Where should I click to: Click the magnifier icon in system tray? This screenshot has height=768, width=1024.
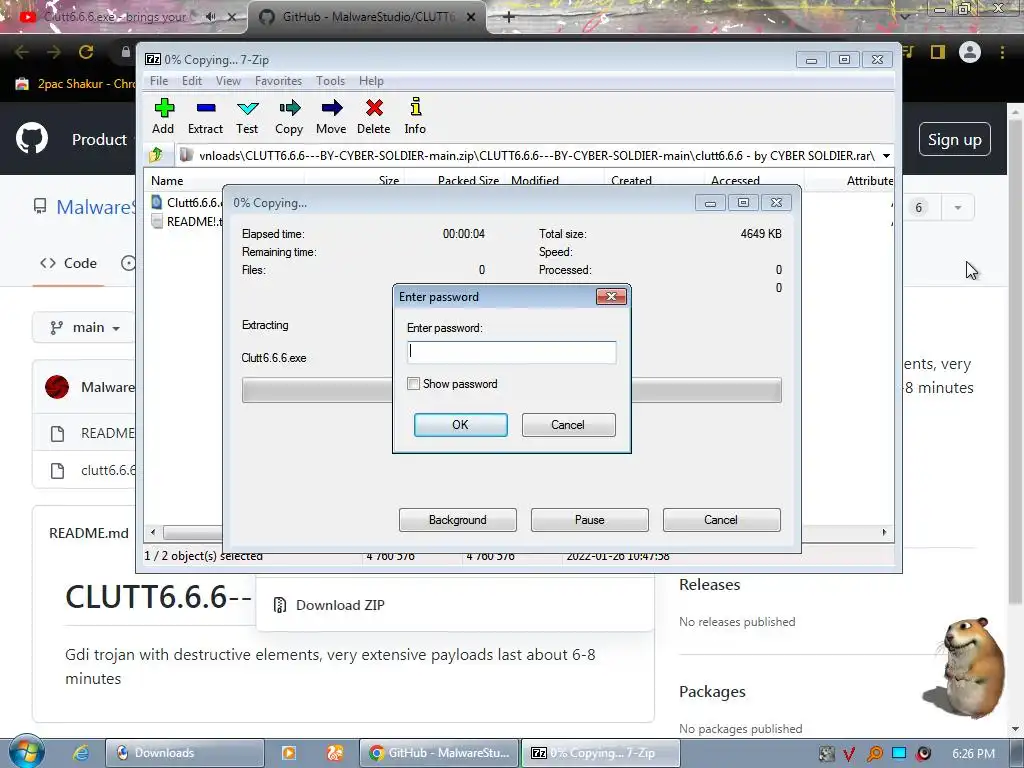(x=874, y=754)
